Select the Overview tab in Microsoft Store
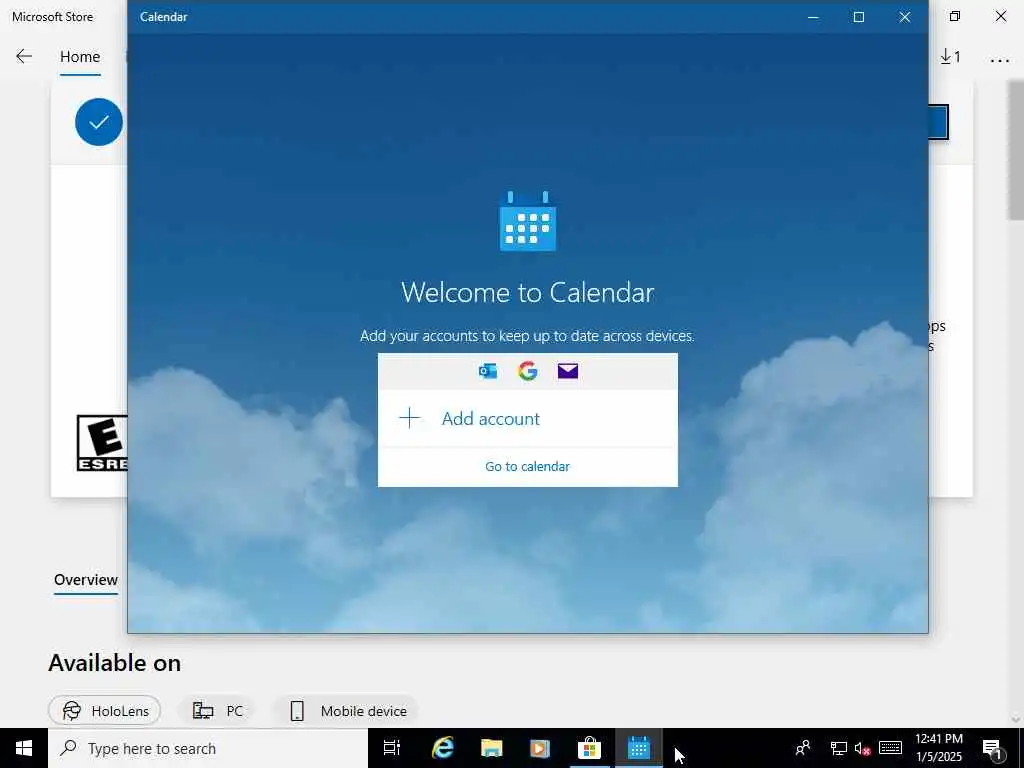 point(86,580)
